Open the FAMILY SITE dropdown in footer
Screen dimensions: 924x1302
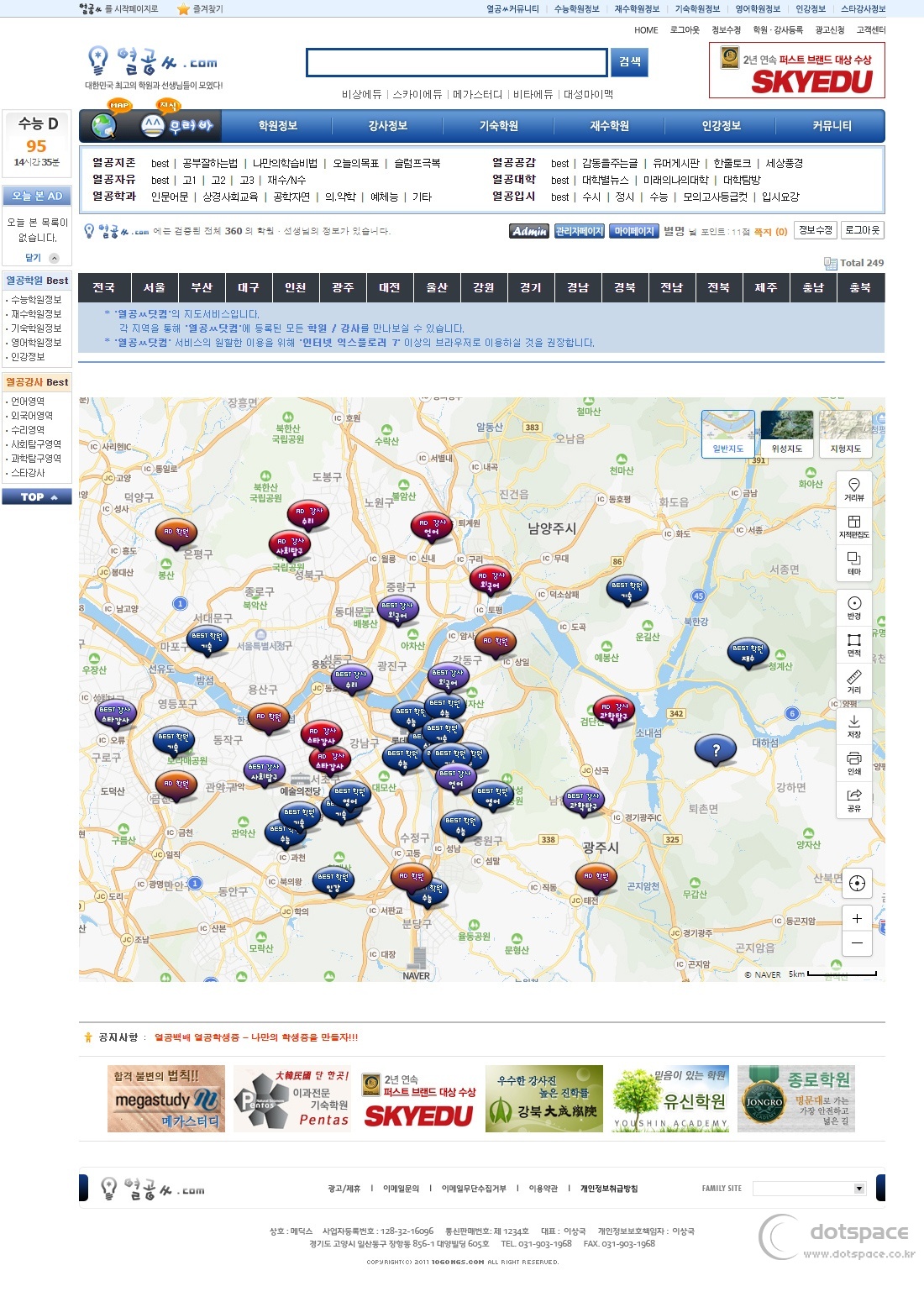811,1188
